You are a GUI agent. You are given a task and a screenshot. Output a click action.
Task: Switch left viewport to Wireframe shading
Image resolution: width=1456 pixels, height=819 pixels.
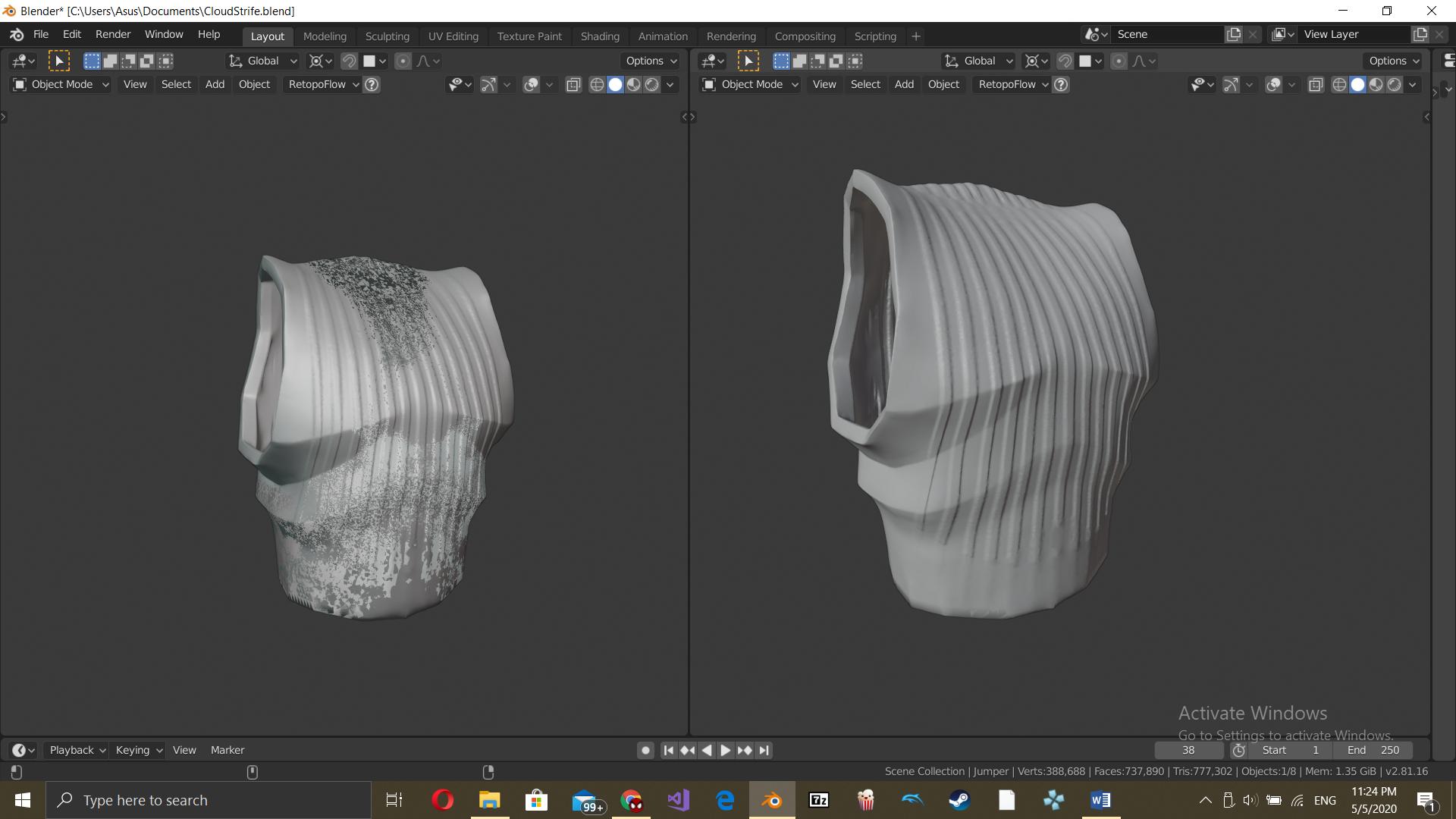coord(597,84)
